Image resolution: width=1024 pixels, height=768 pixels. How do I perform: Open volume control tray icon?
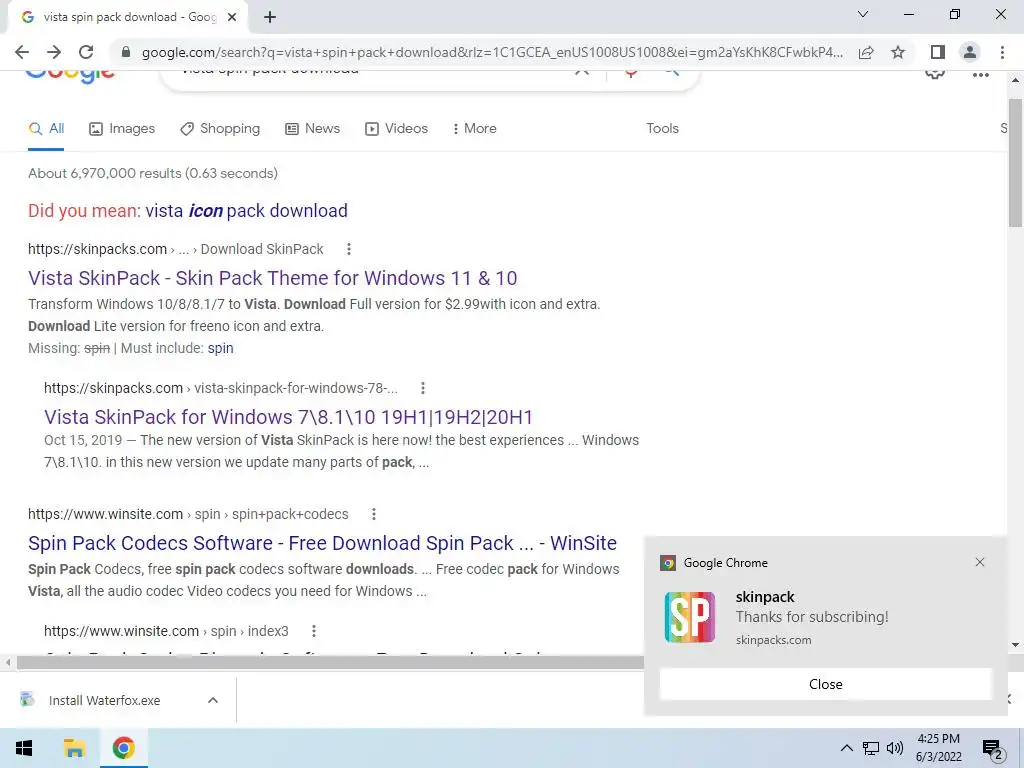point(895,748)
